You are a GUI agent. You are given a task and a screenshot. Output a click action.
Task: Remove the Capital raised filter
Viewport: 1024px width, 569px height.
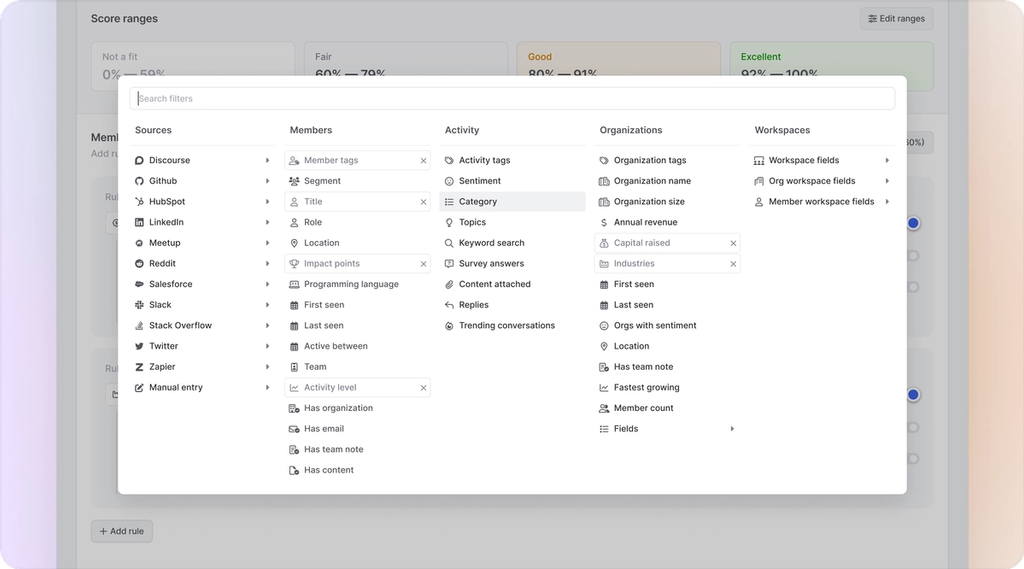tap(733, 243)
